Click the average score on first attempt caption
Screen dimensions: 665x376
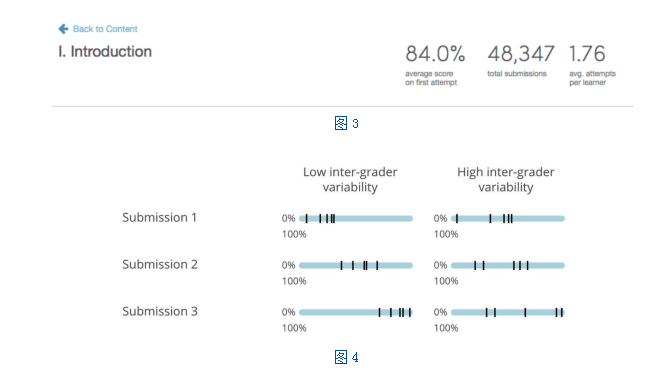(x=431, y=78)
